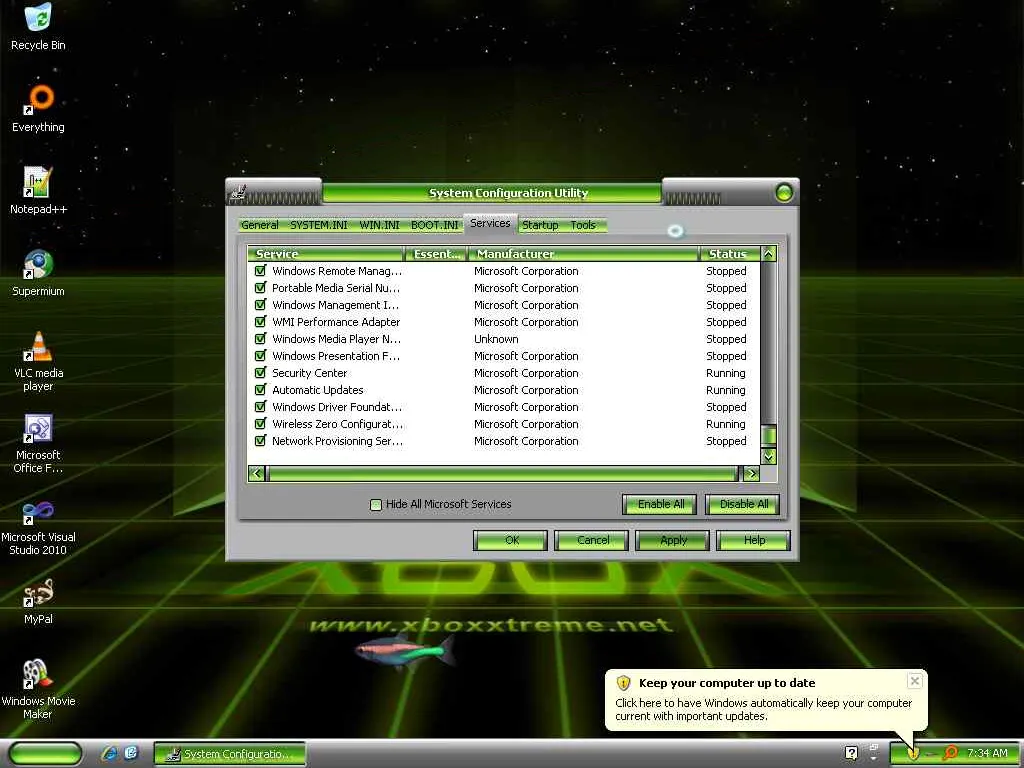Select the Services tab
1024x768 pixels.
(x=490, y=223)
